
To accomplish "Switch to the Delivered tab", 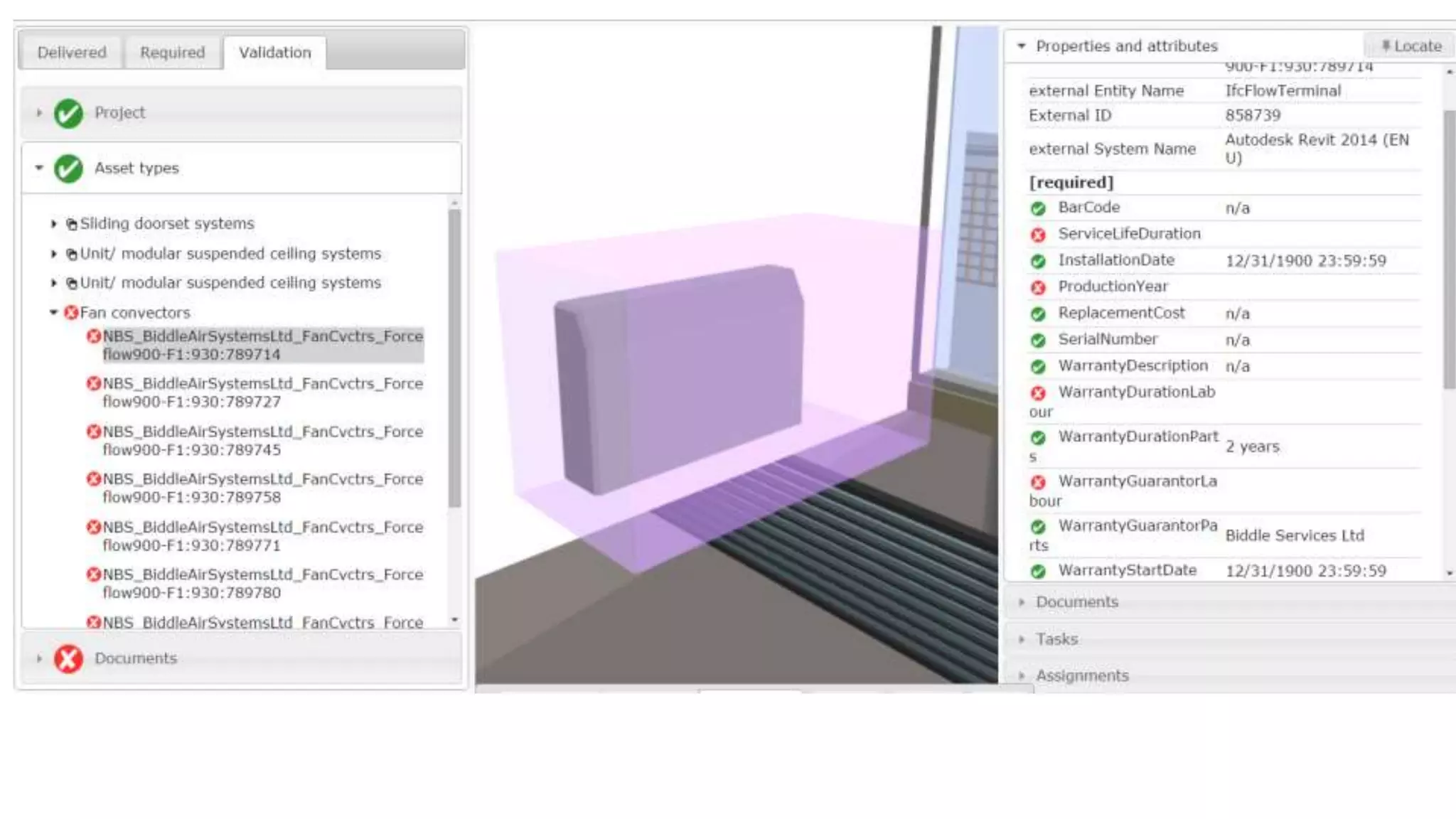I will 72,53.
